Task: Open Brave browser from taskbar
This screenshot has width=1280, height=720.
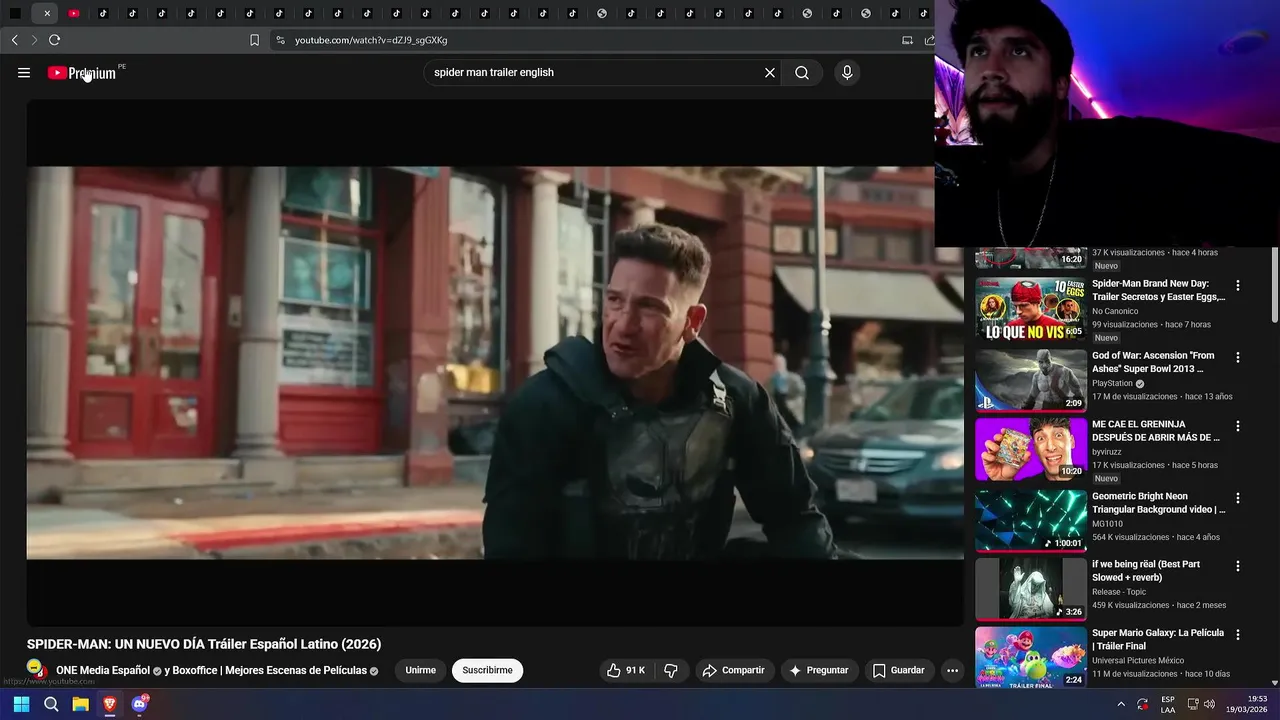Action: pyautogui.click(x=110, y=704)
